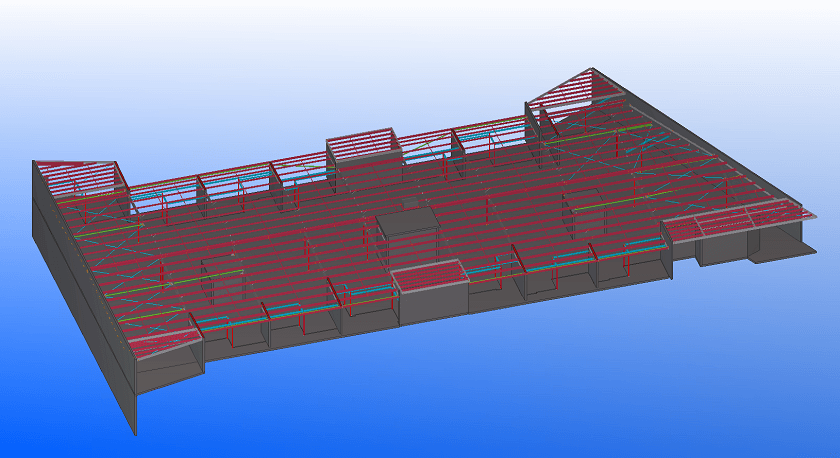Select the flat grey roof box at model center

[x=408, y=221]
